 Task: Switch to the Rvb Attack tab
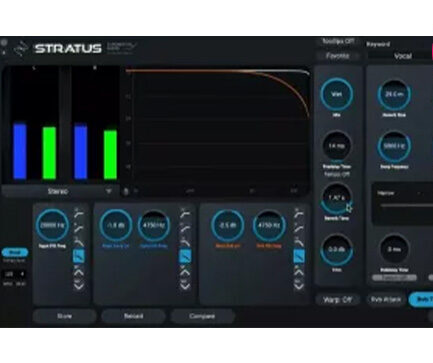[386, 299]
